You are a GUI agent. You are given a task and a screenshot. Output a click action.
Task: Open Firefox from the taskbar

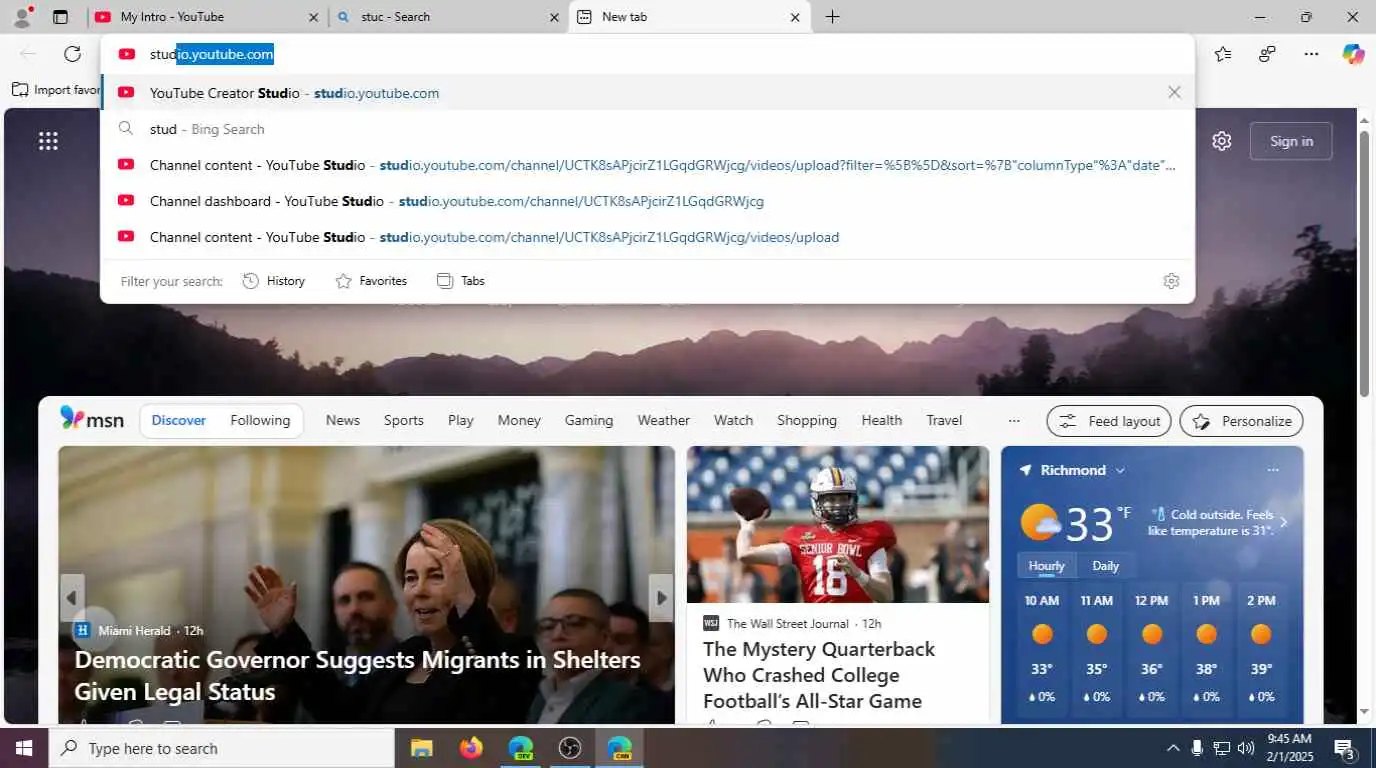pos(471,748)
